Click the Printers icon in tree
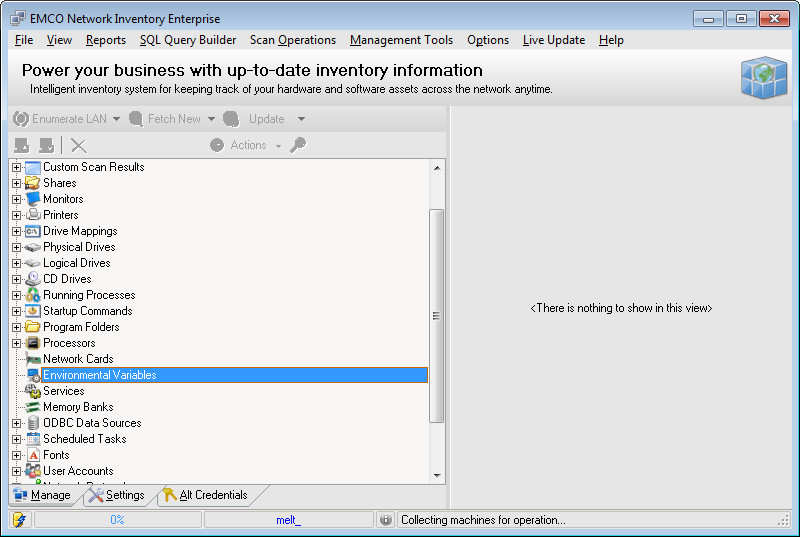The image size is (800, 537). click(x=33, y=215)
